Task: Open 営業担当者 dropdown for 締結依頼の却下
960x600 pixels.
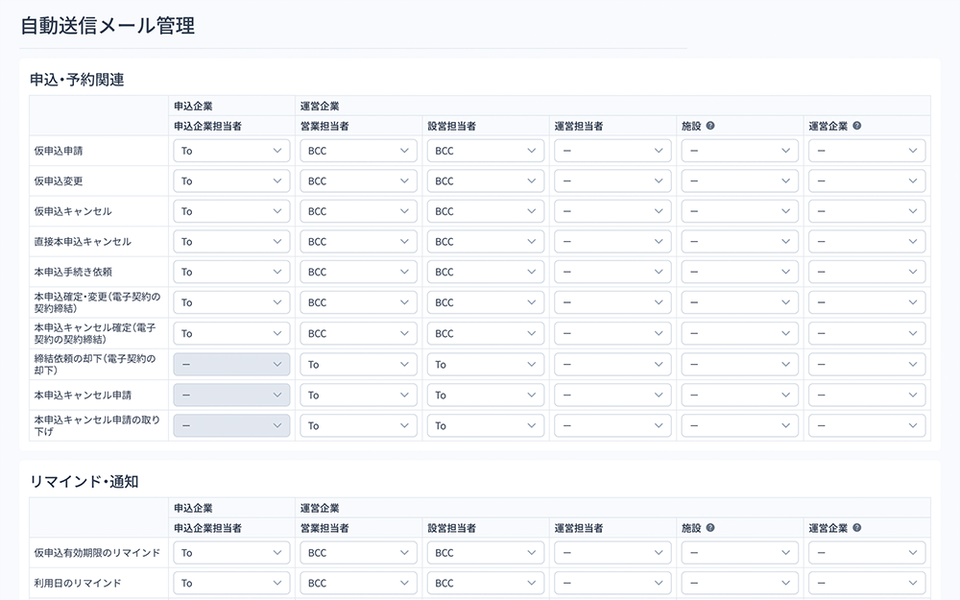Action: (x=358, y=364)
